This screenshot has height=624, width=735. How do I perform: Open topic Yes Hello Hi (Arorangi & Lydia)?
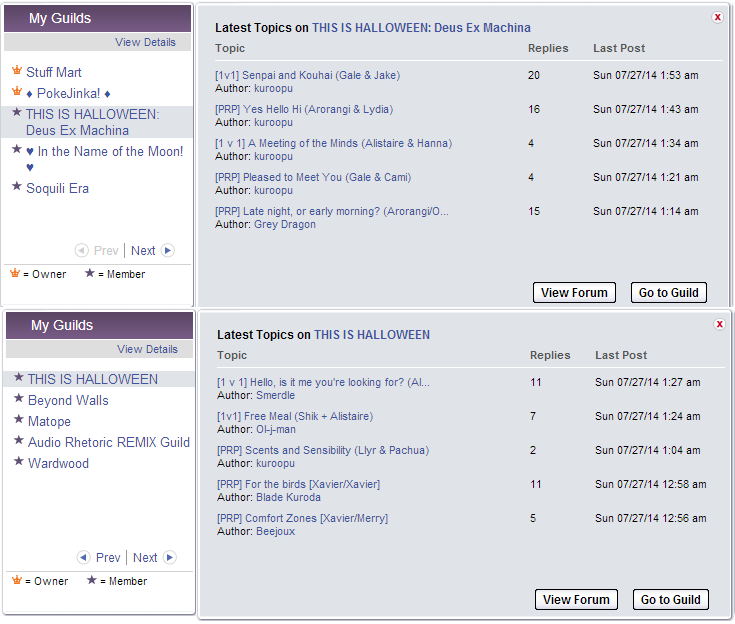tap(304, 110)
